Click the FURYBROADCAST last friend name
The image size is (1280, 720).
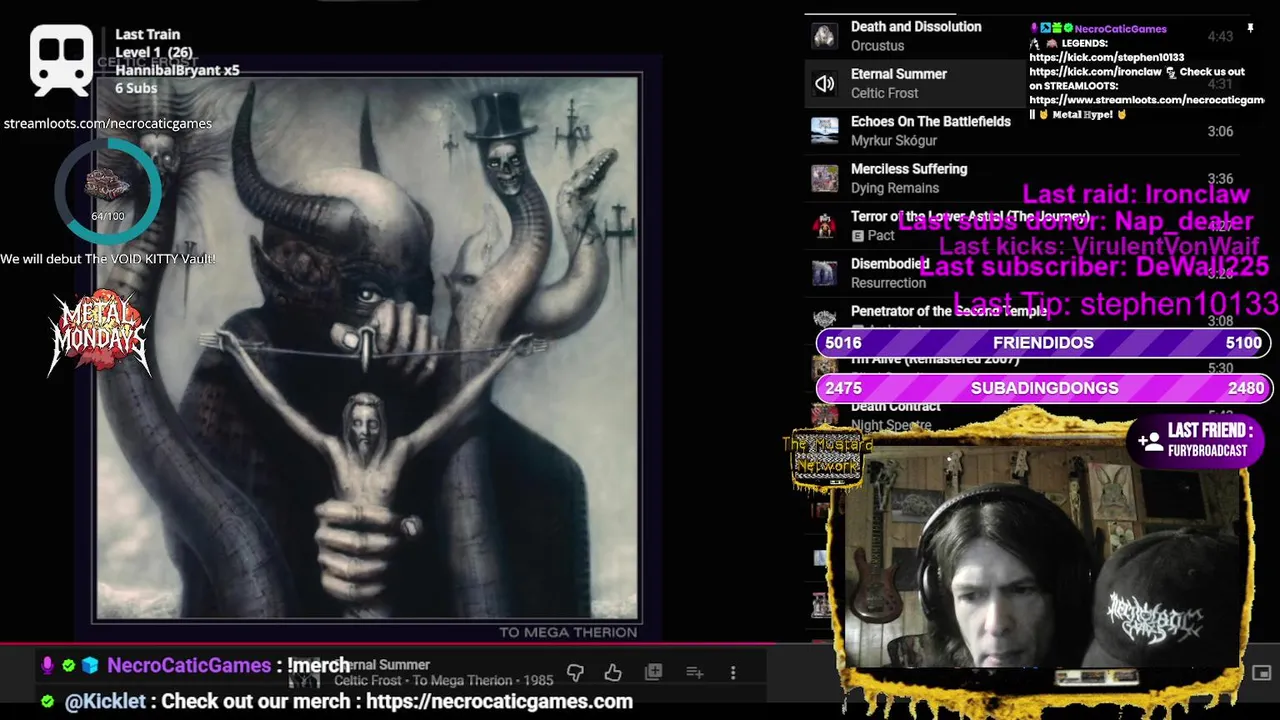coord(1207,451)
